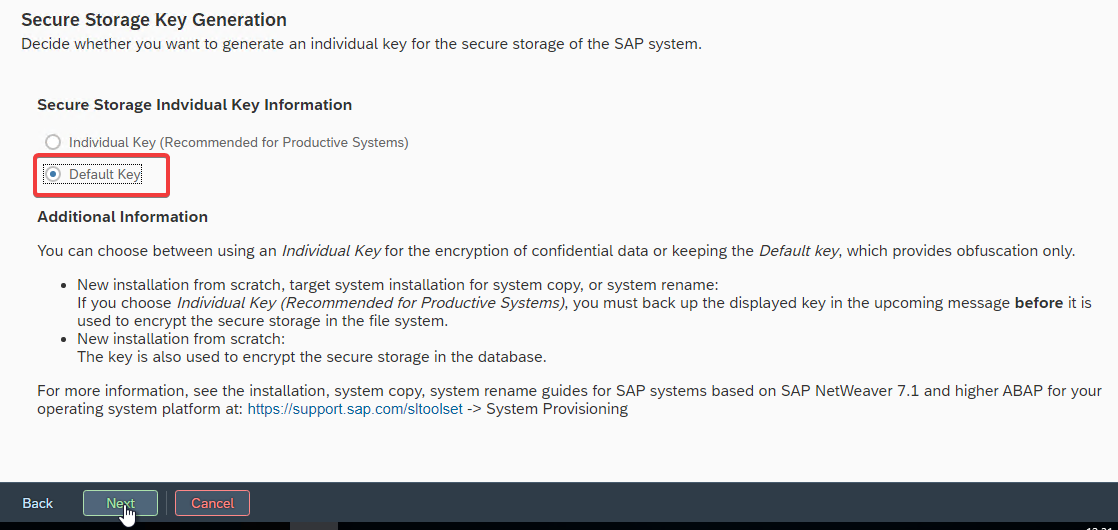Click the italic 'Default key' text in paragraph

coord(799,251)
